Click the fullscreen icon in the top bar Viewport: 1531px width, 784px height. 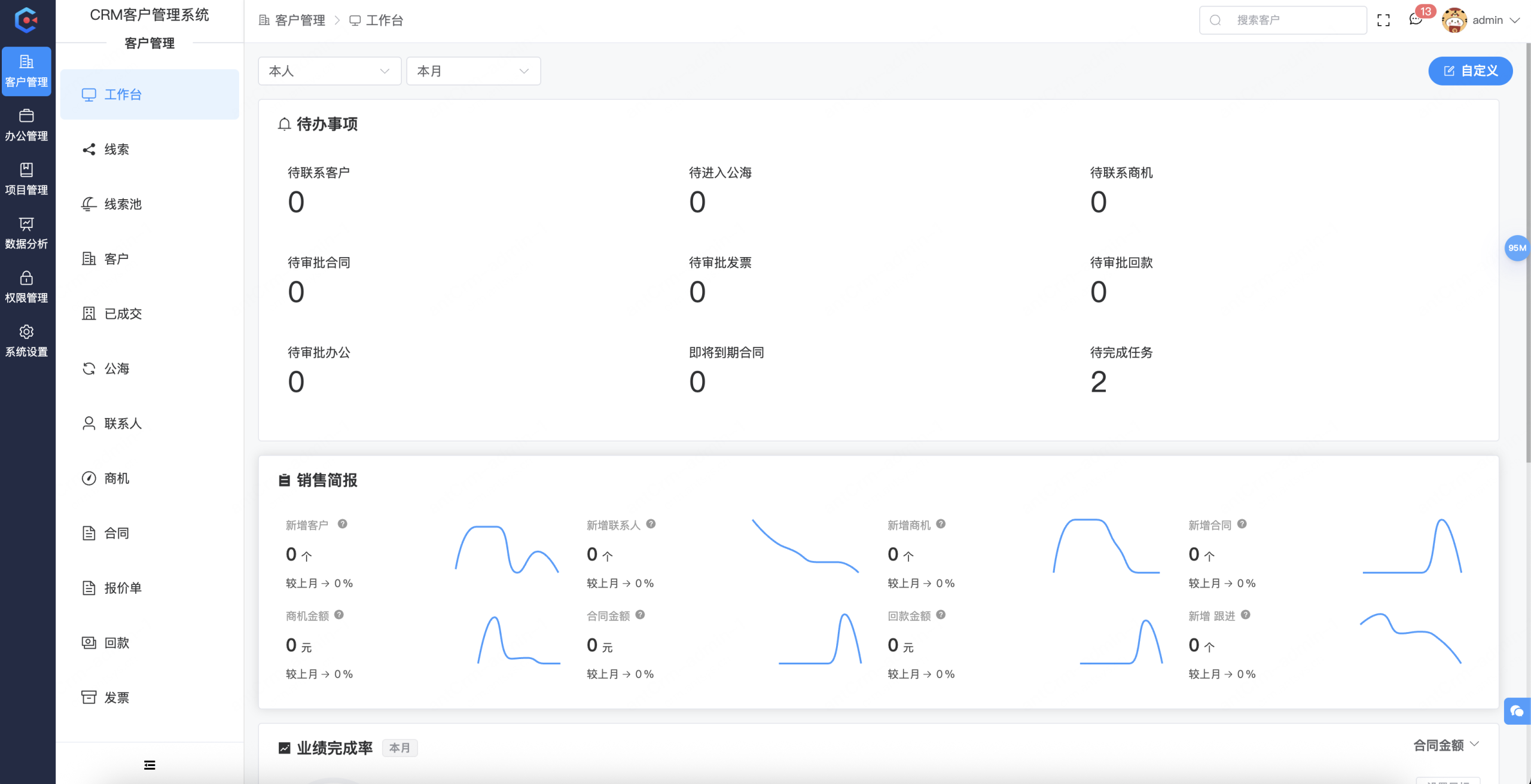[1384, 20]
